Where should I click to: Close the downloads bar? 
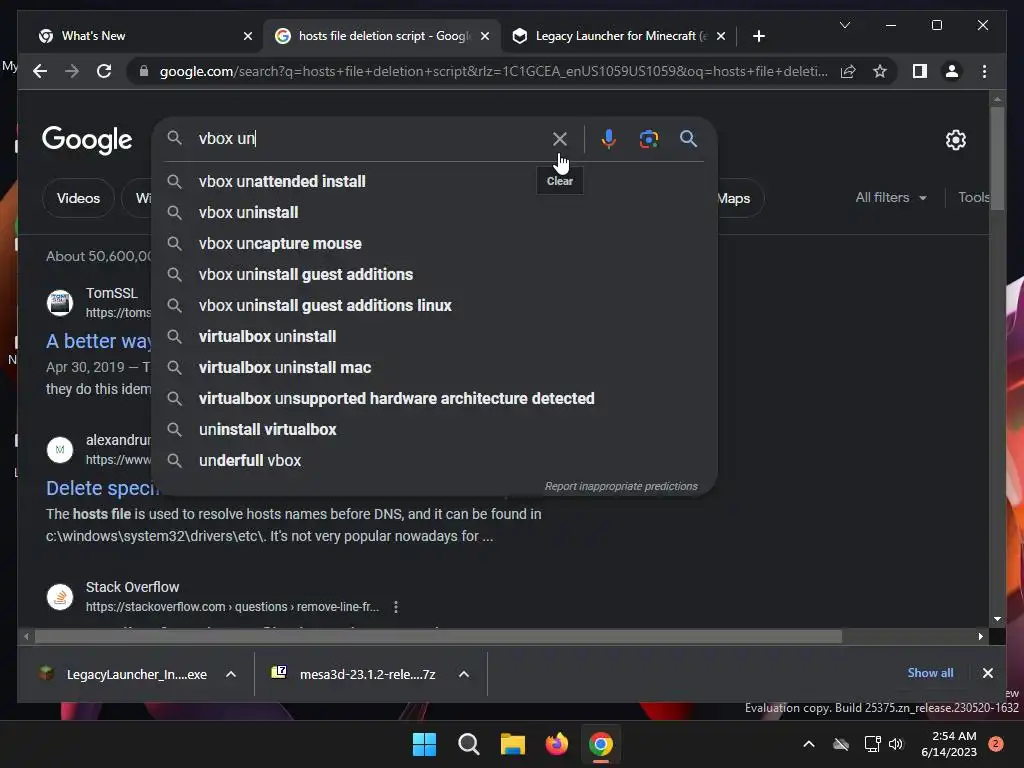(x=987, y=673)
